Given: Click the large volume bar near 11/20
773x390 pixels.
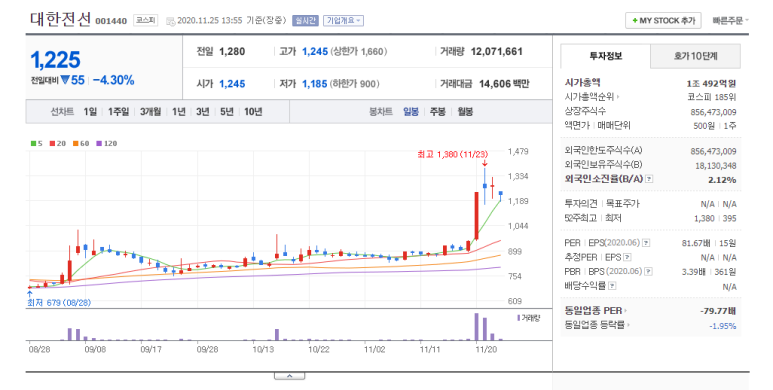Looking at the screenshot, I should pos(476,326).
